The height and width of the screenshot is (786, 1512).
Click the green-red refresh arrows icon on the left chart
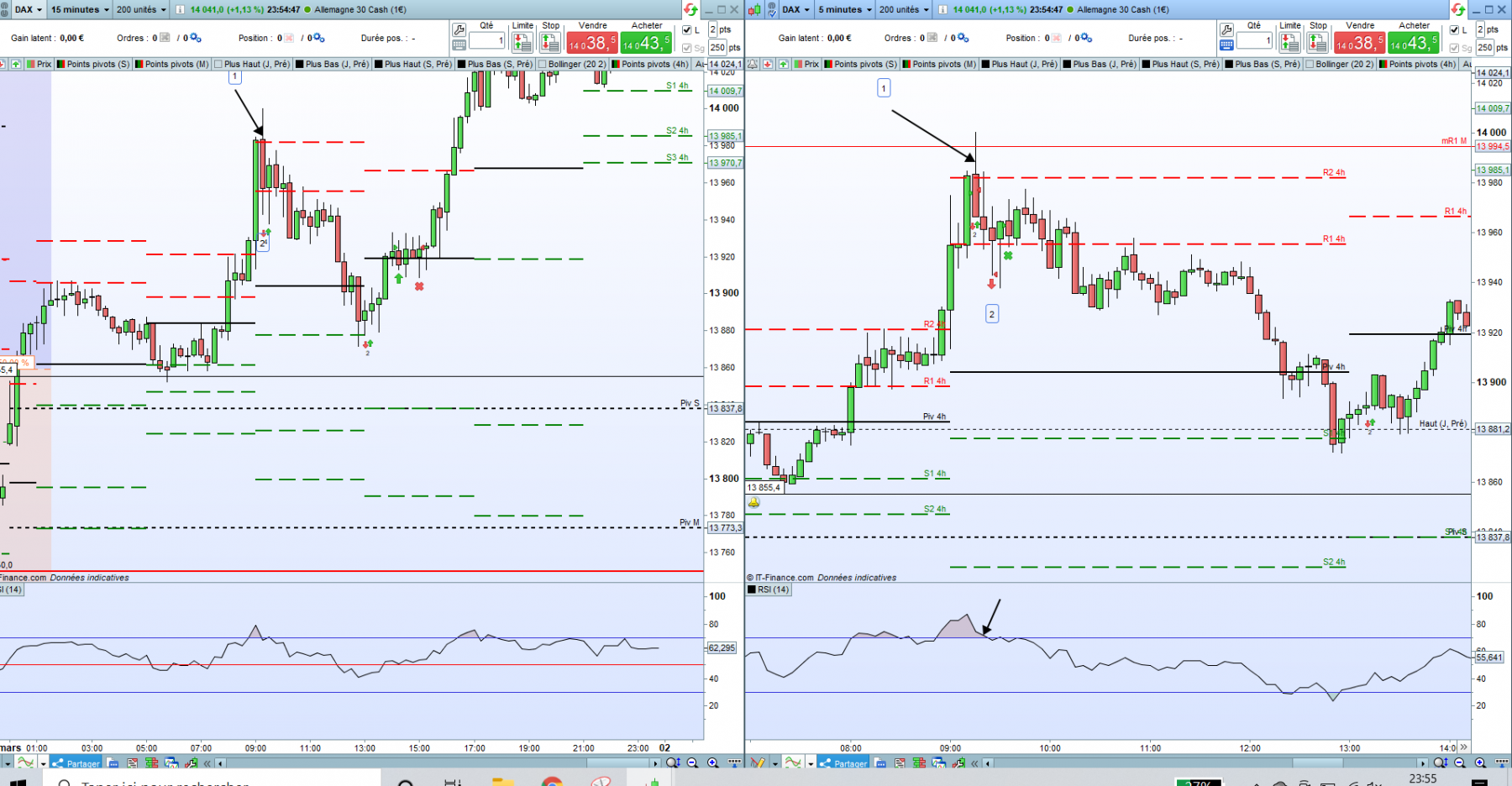pos(690,9)
